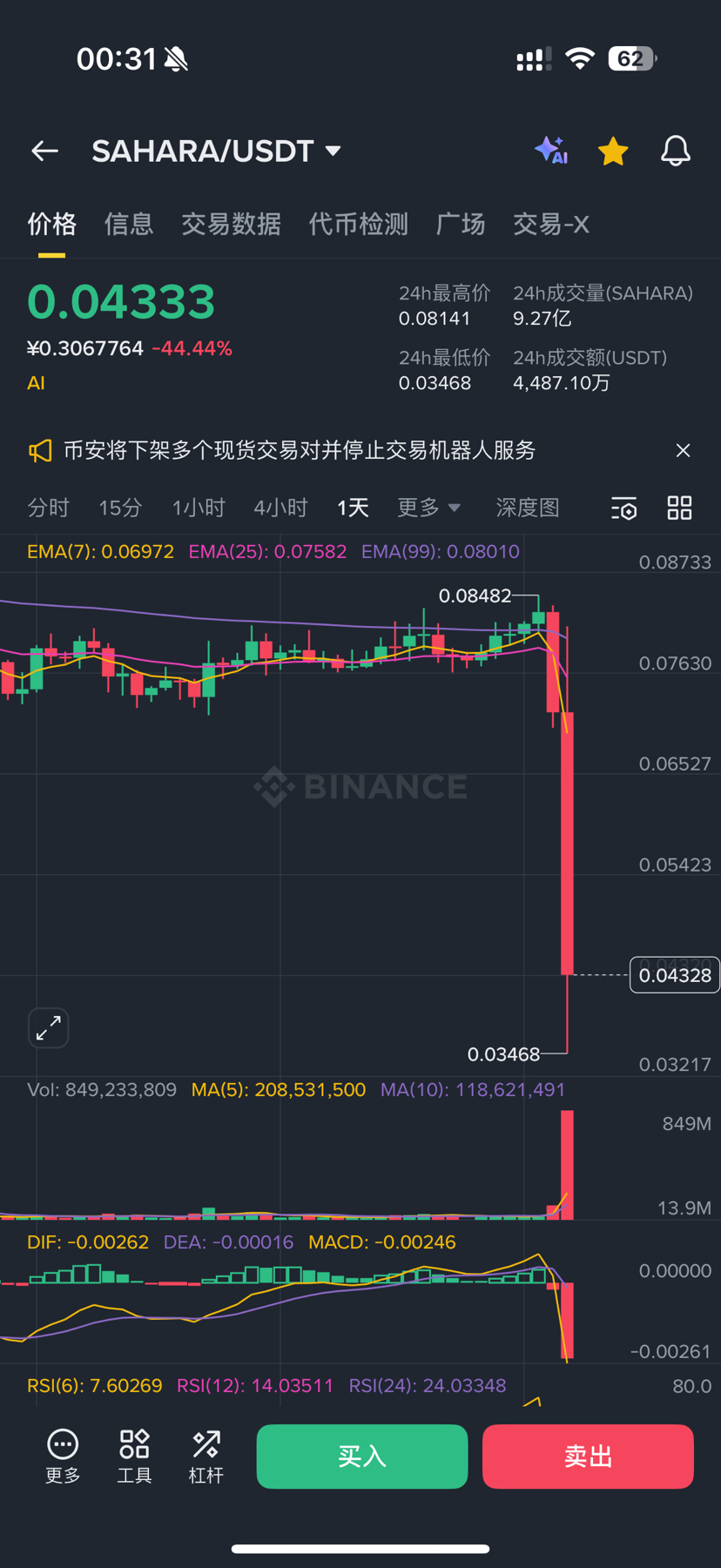Open price alert bell icon
The image size is (721, 1568).
coord(676,151)
